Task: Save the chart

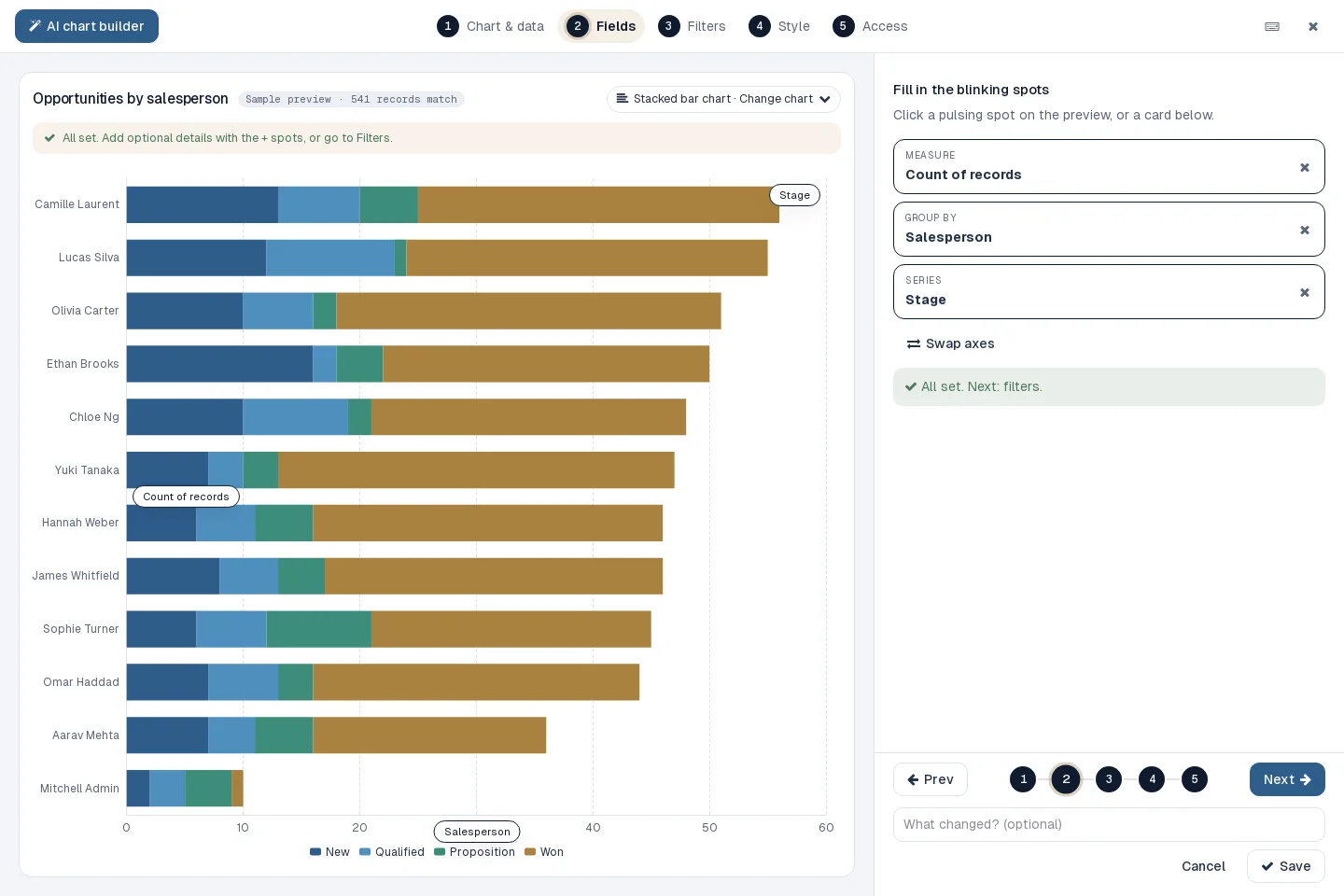Action: pyautogui.click(x=1286, y=866)
